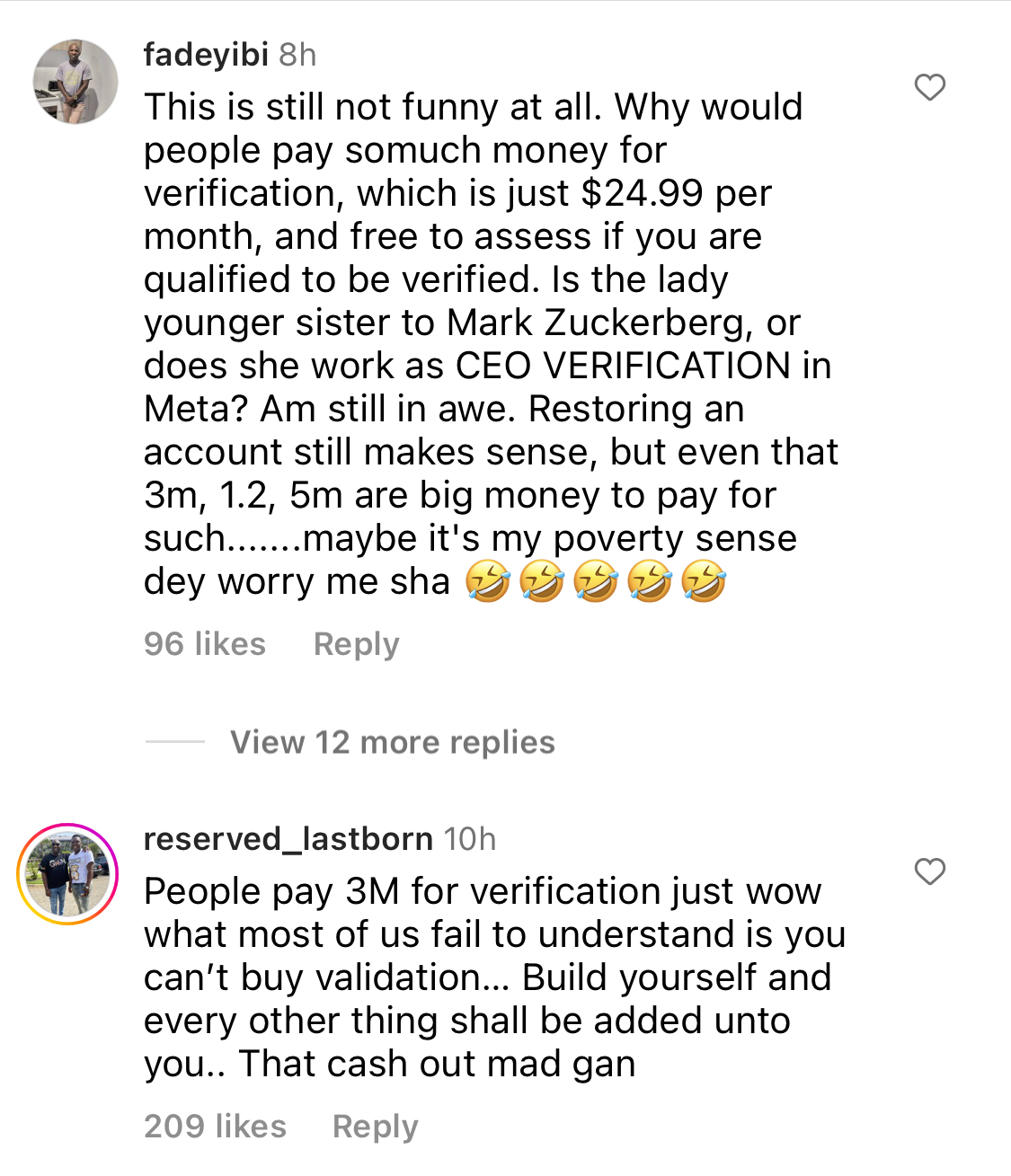
Task: Like reserved_lastborn's comment with the heart icon
Action: [x=930, y=871]
